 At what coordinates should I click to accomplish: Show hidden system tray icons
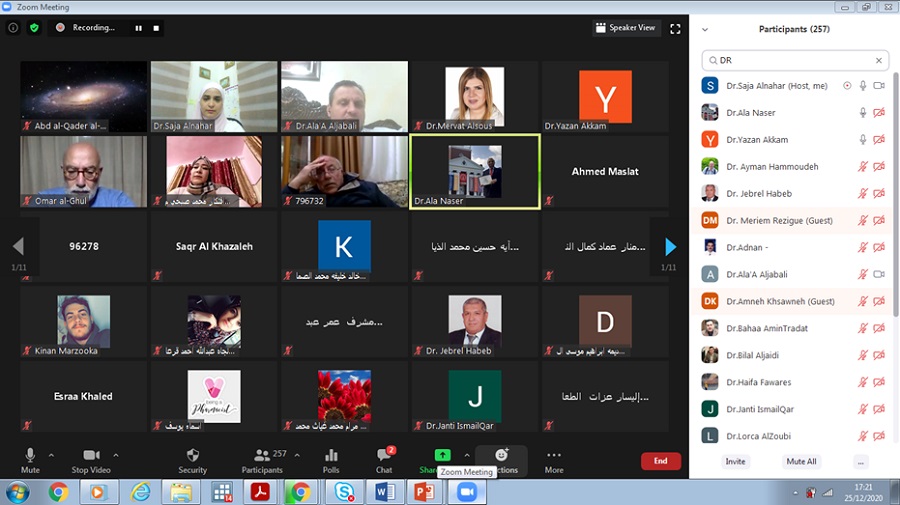(x=795, y=493)
